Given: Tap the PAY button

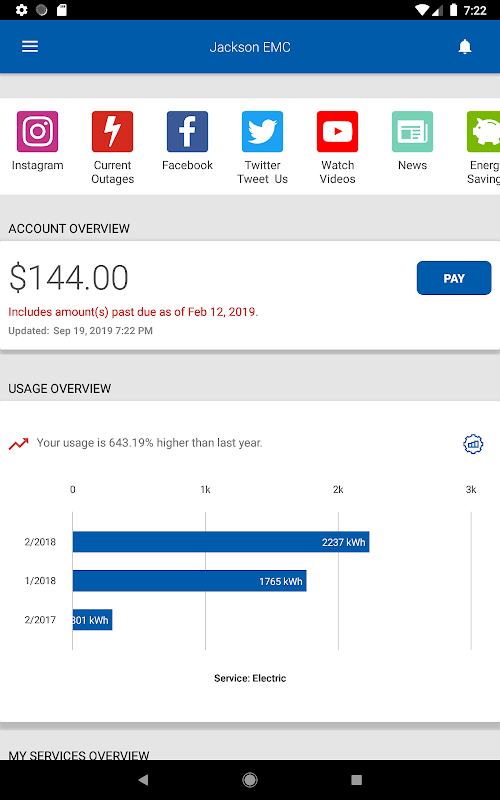Looking at the screenshot, I should pos(454,278).
